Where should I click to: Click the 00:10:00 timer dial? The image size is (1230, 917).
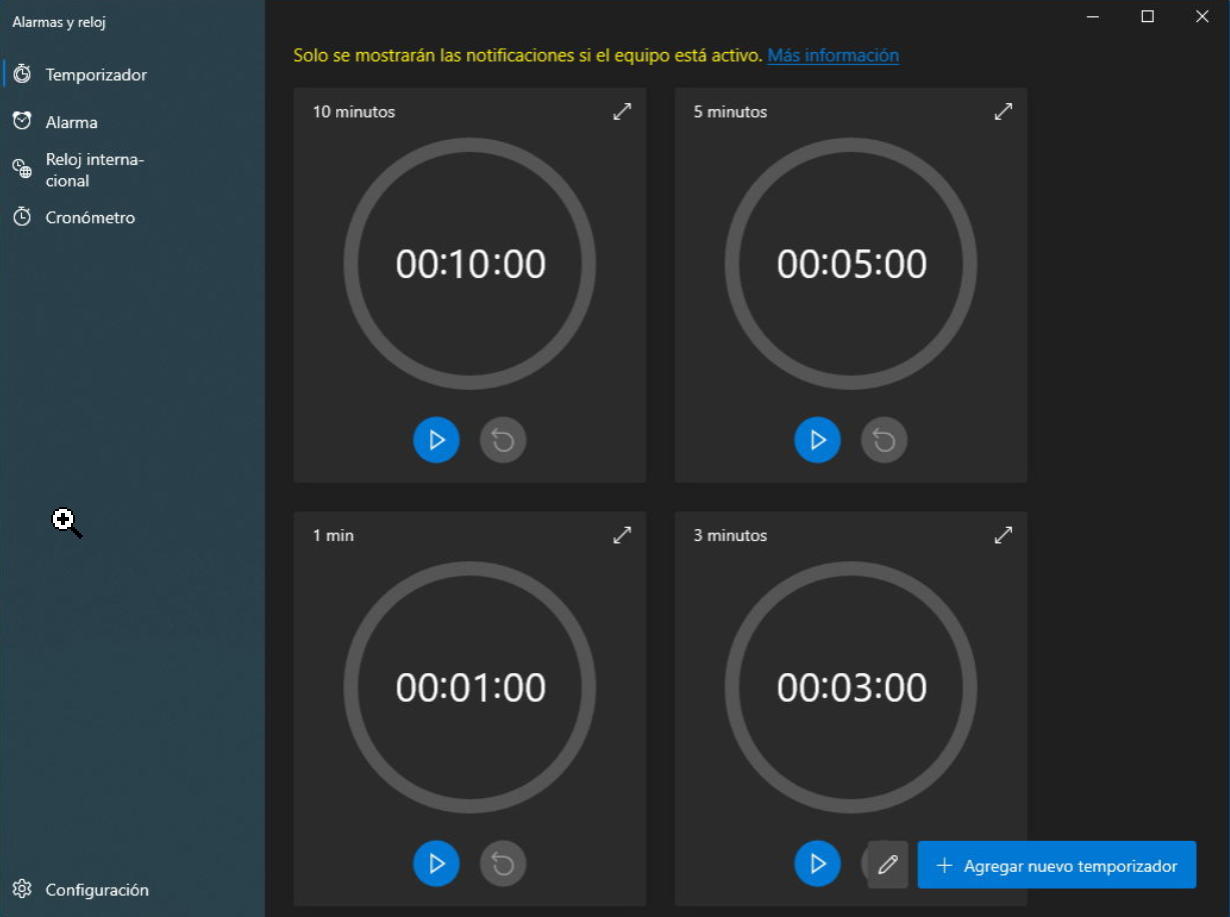pyautogui.click(x=470, y=264)
